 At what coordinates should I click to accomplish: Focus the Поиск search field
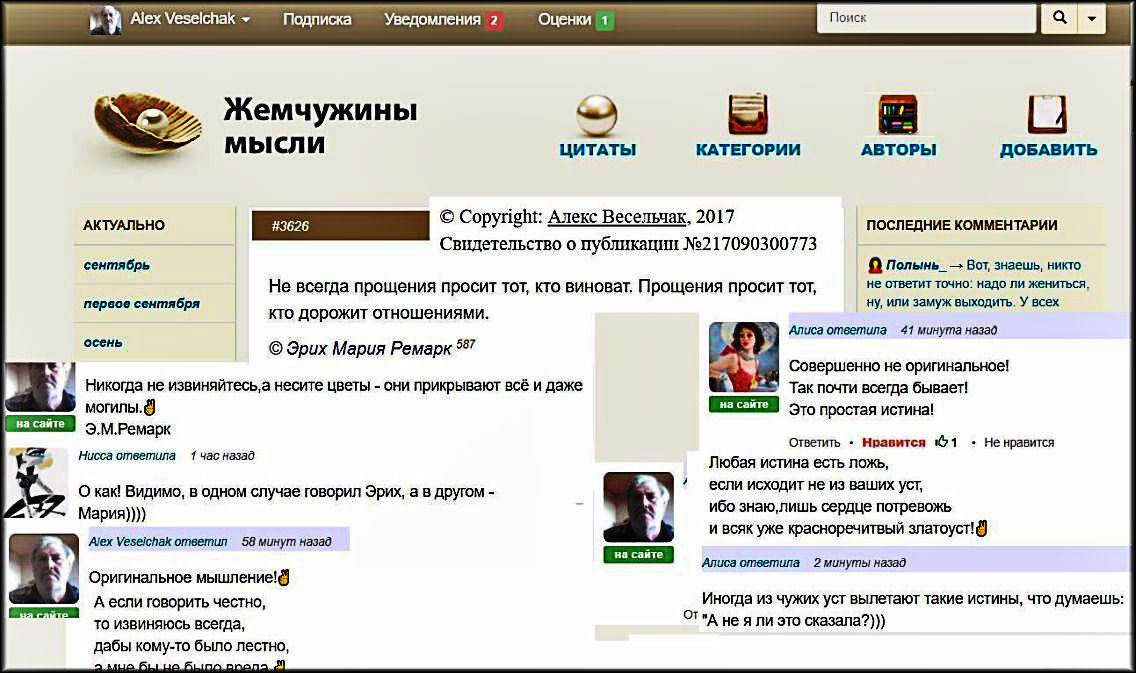[926, 18]
